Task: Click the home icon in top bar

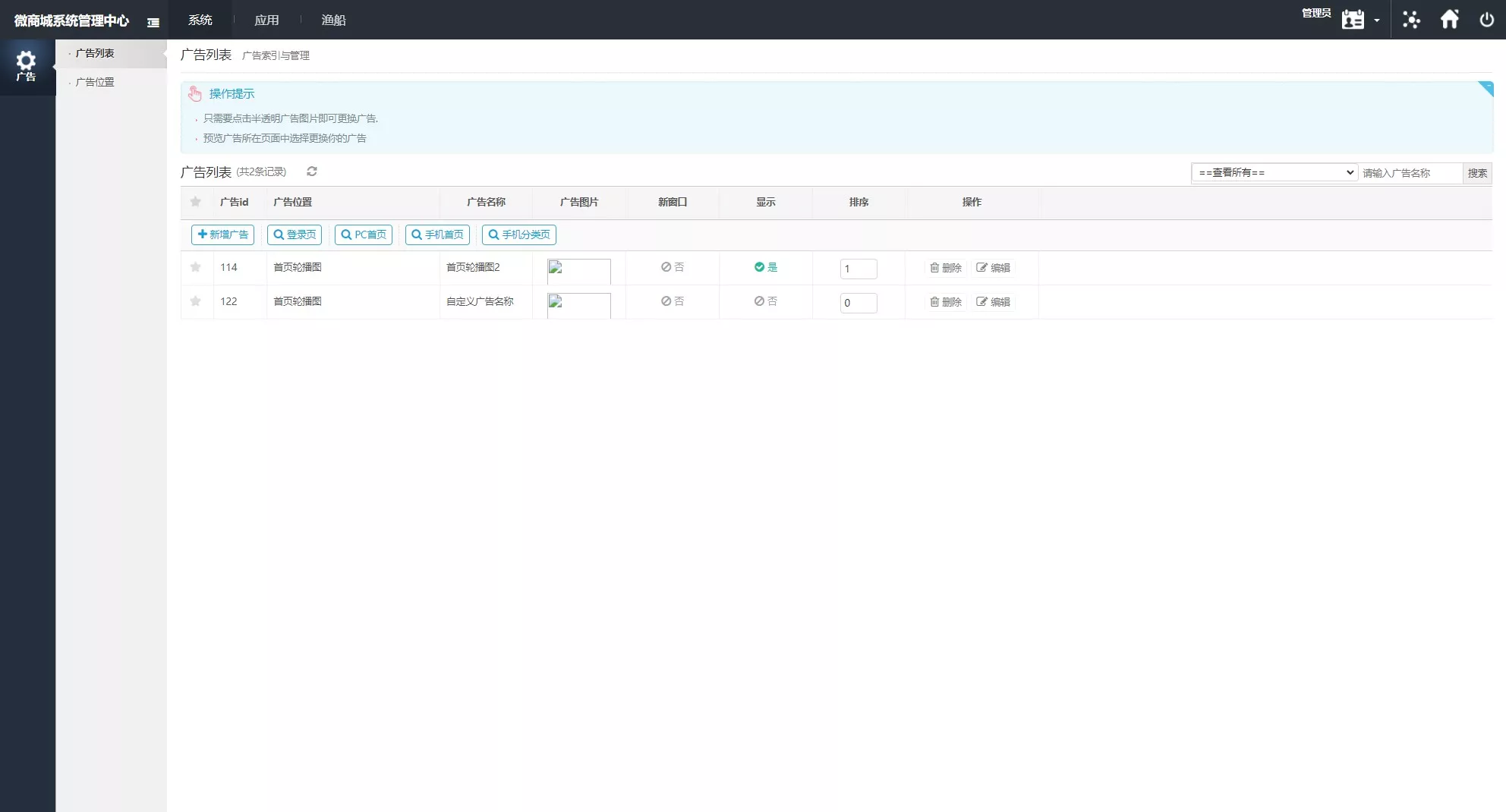Action: pos(1449,20)
